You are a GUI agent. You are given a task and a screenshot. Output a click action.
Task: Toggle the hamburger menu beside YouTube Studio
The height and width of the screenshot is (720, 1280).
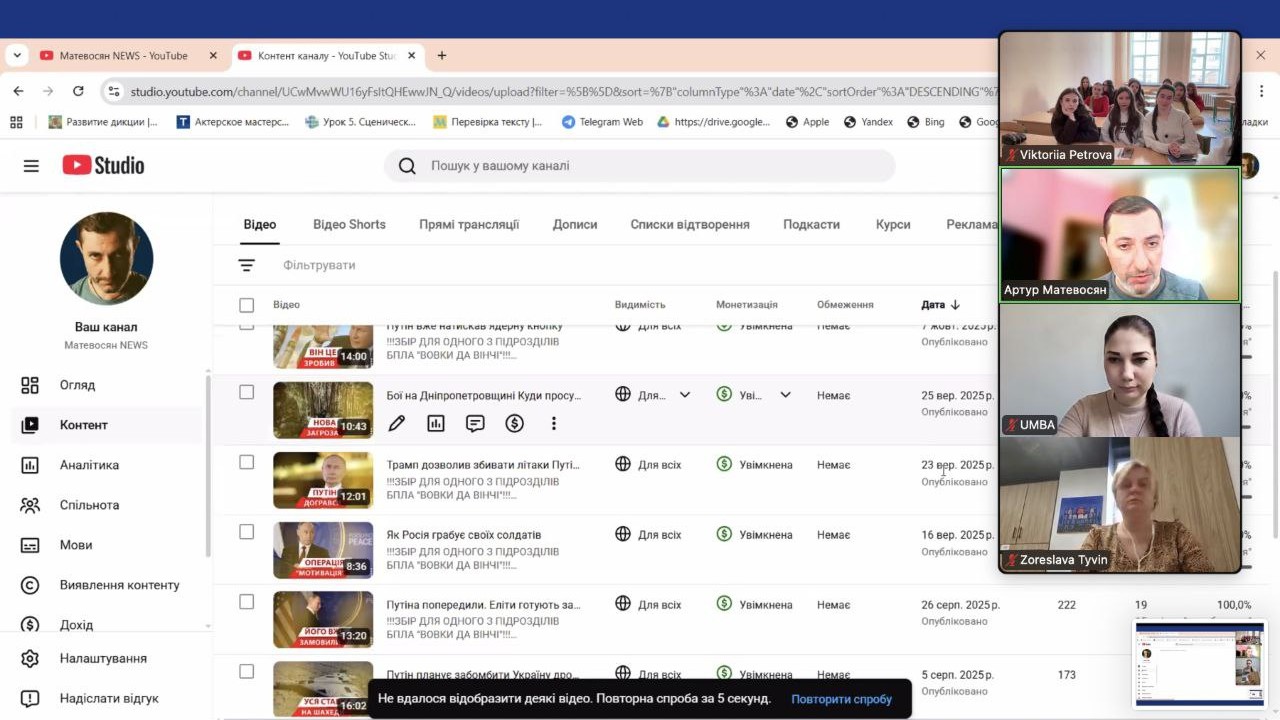coord(31,166)
